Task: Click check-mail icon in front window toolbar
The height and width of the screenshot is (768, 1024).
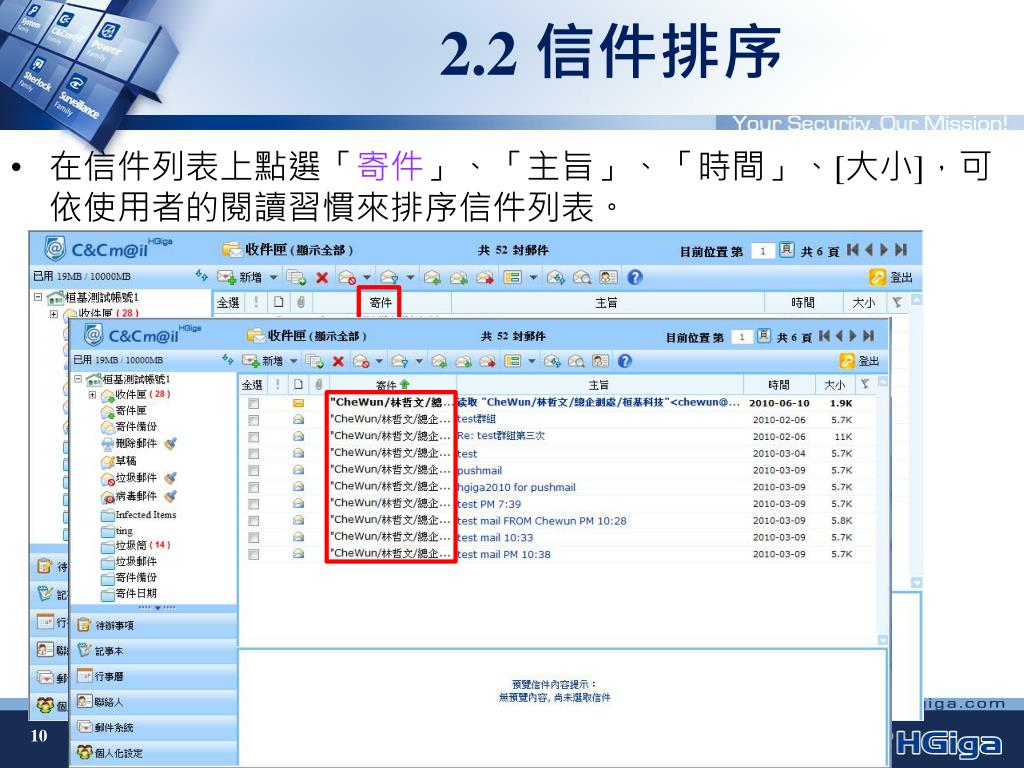Action: tap(552, 361)
